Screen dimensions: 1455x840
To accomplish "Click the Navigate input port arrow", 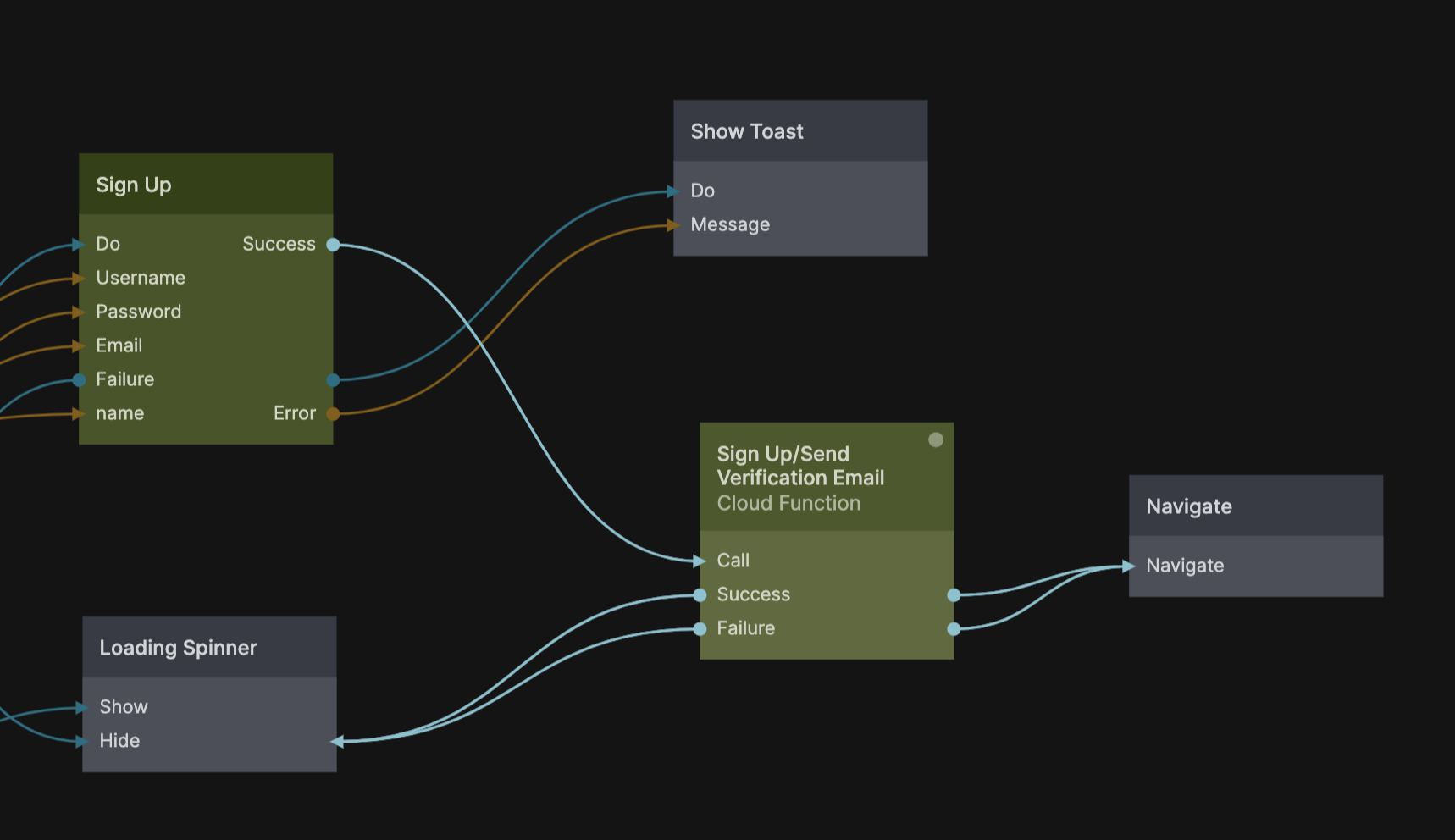I will click(1129, 566).
